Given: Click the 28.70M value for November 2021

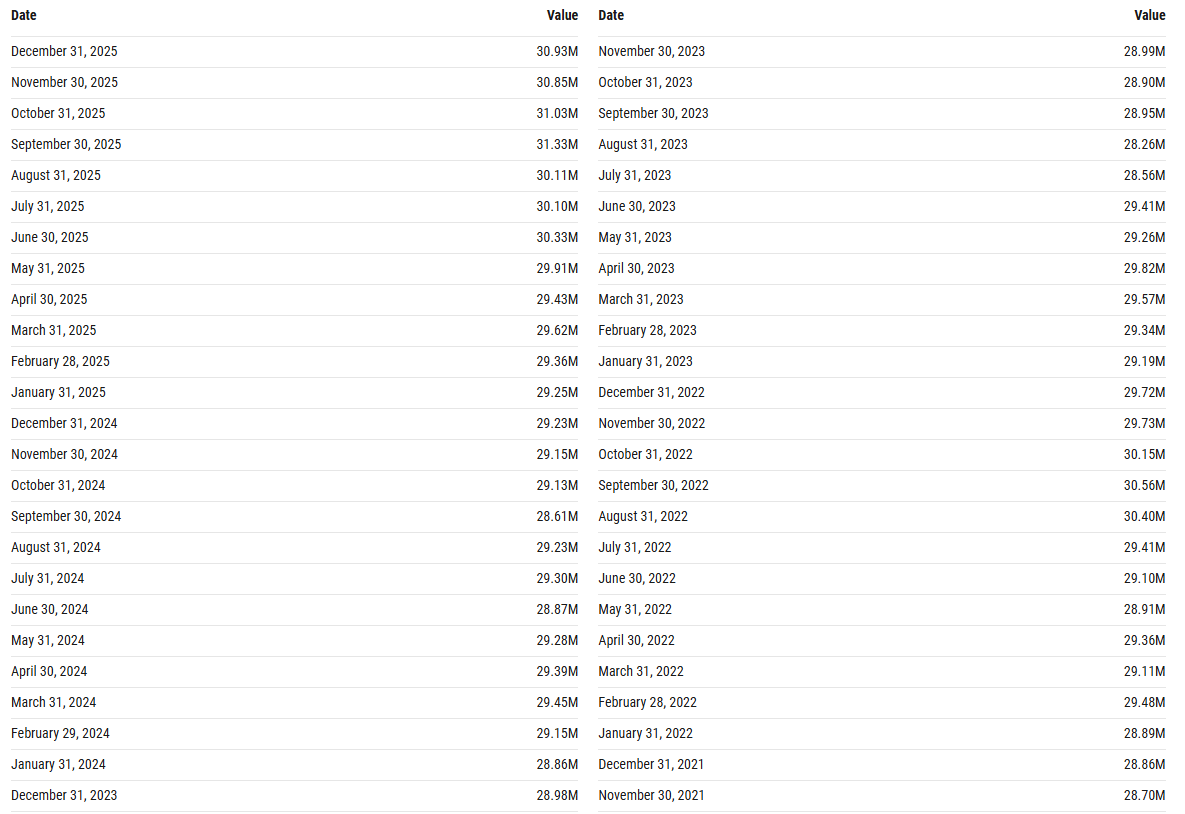Looking at the screenshot, I should [1144, 795].
